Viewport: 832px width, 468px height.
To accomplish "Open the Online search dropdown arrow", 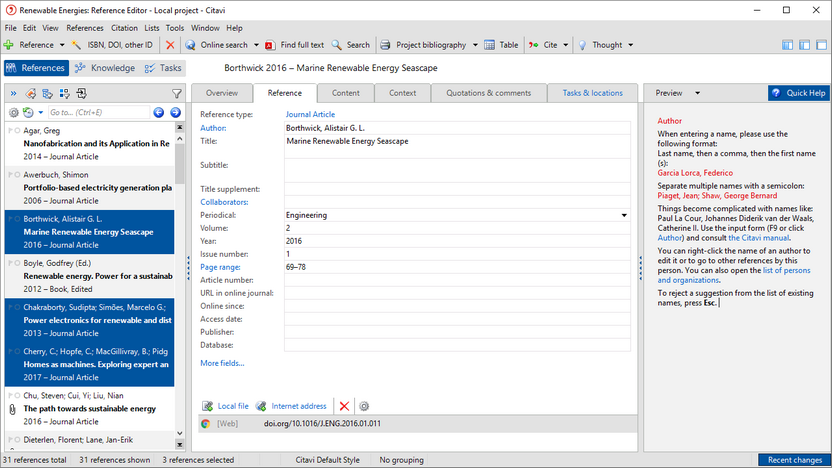I will click(x=256, y=45).
